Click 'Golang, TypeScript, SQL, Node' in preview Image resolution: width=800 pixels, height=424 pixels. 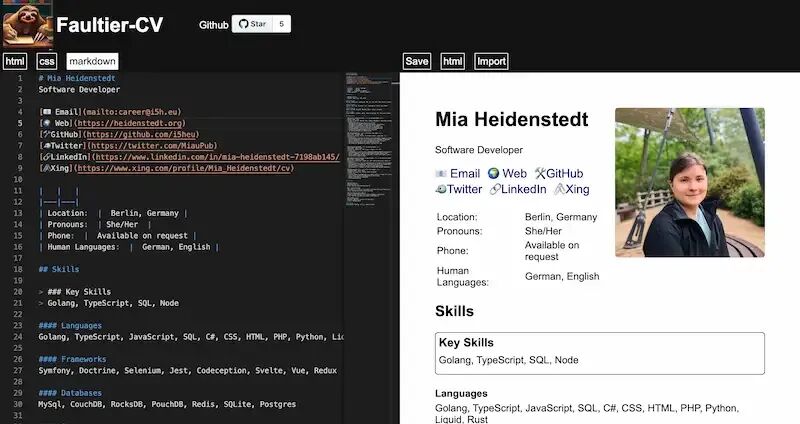coord(509,360)
